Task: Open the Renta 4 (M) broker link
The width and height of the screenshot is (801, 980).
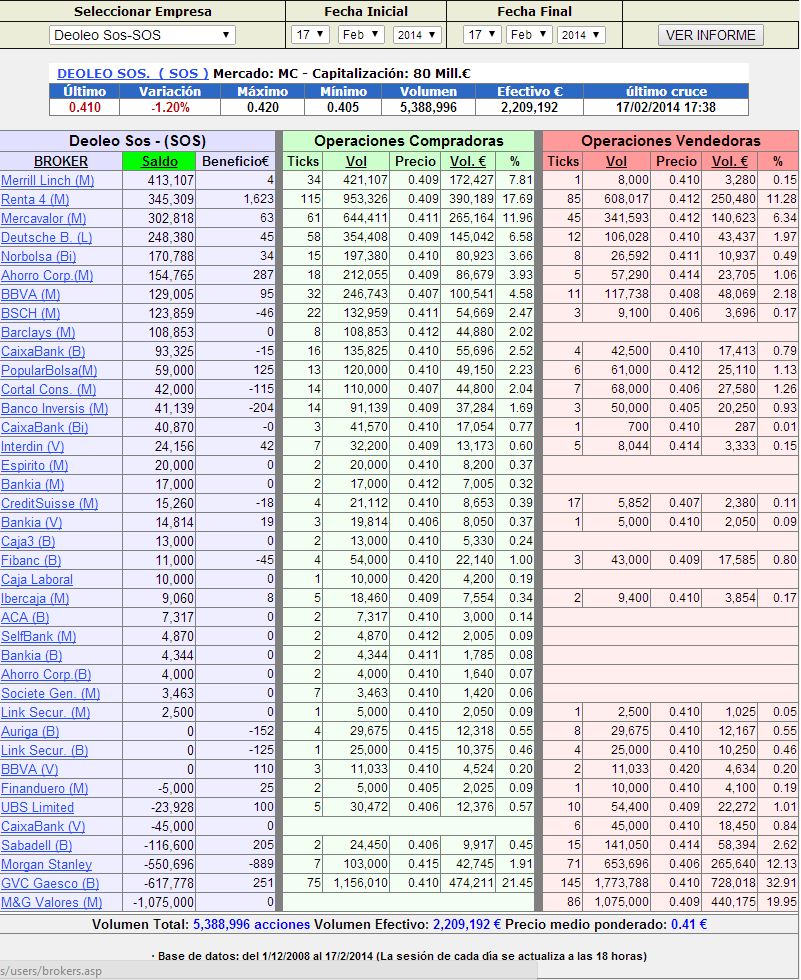Action: pyautogui.click(x=35, y=199)
